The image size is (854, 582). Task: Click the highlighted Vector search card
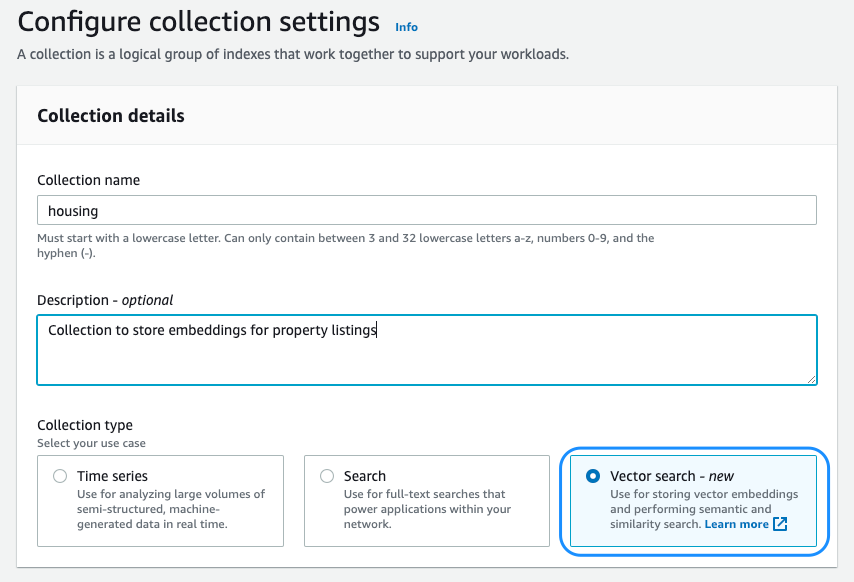(x=694, y=500)
